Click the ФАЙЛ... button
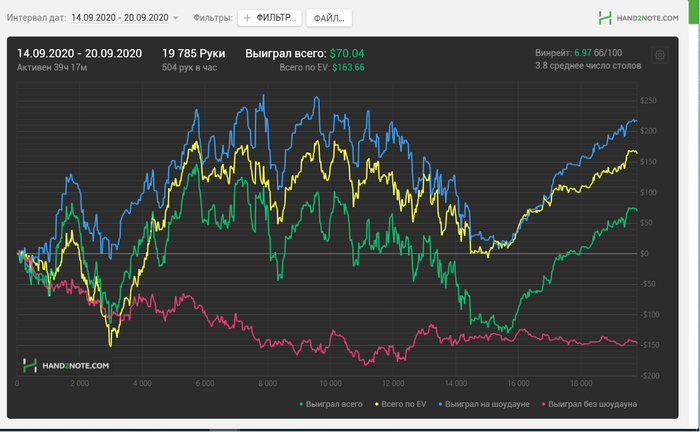This screenshot has width=700, height=432. (x=329, y=18)
